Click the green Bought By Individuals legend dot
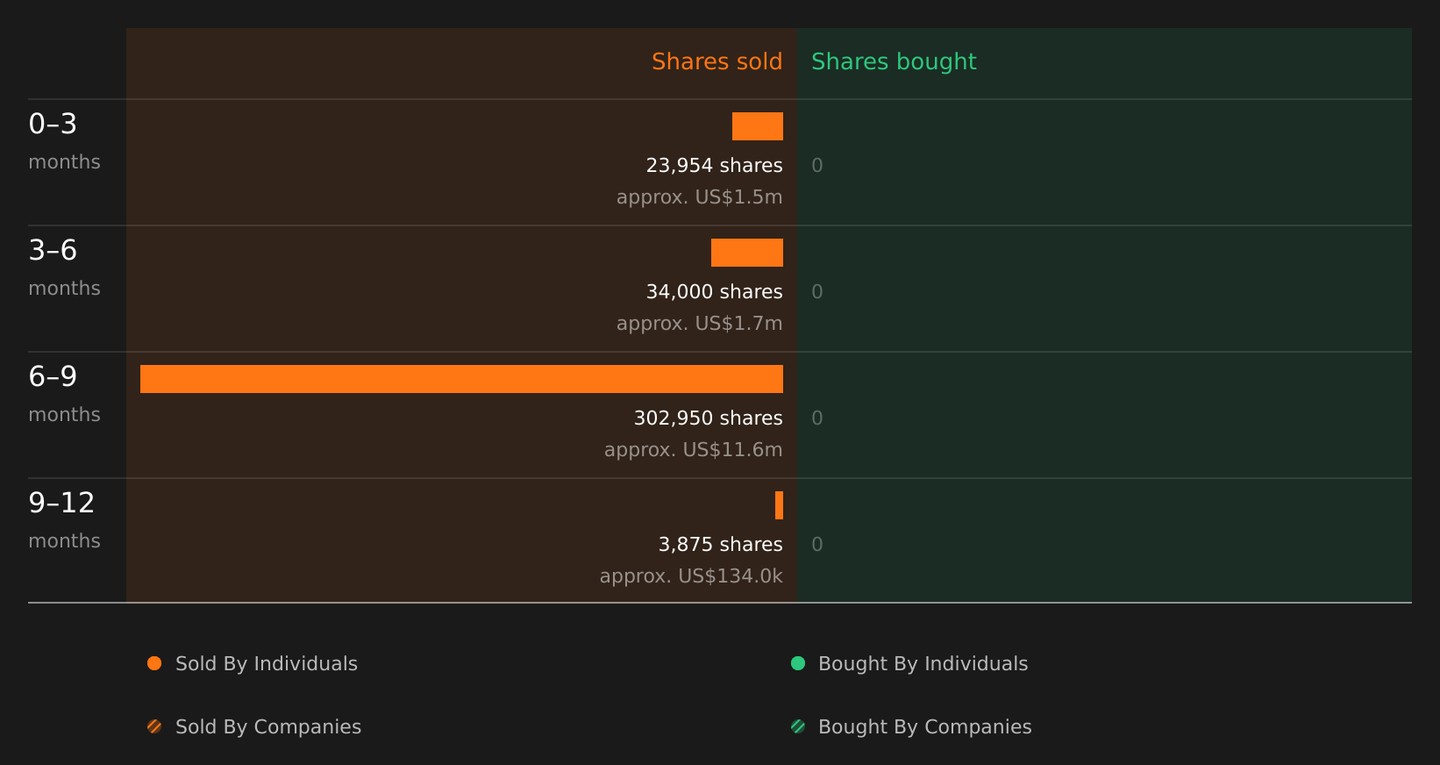The image size is (1440, 765). pos(798,663)
